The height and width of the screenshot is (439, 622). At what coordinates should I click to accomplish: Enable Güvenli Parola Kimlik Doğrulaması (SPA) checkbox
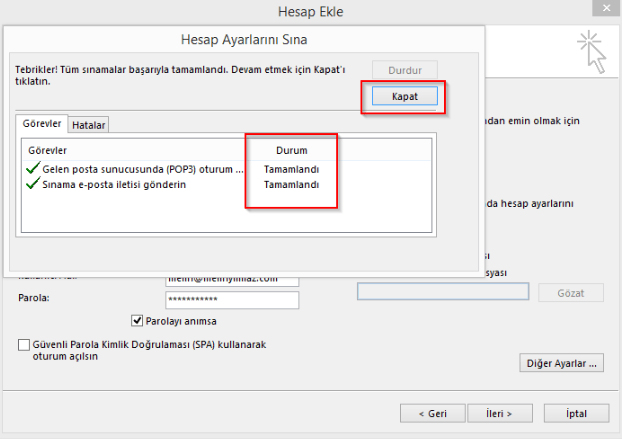[24, 344]
